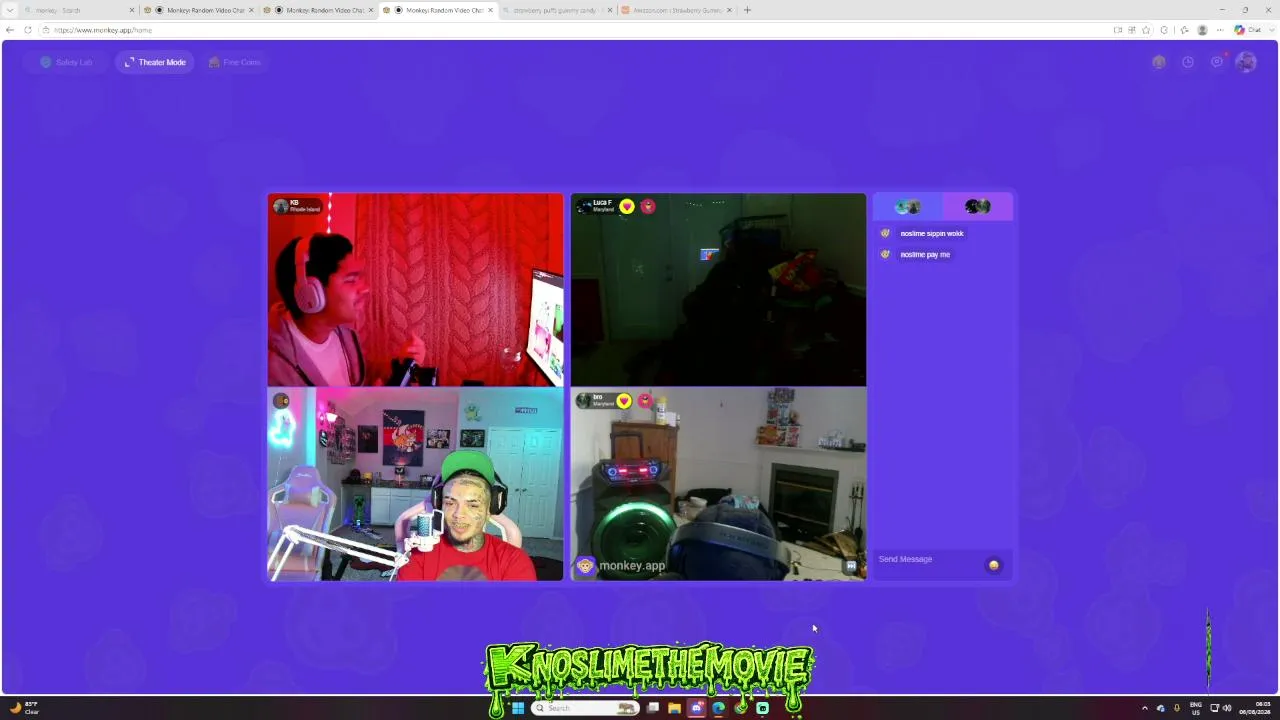Switch to the Amazon Strawberry Gummy tab

coord(675,10)
